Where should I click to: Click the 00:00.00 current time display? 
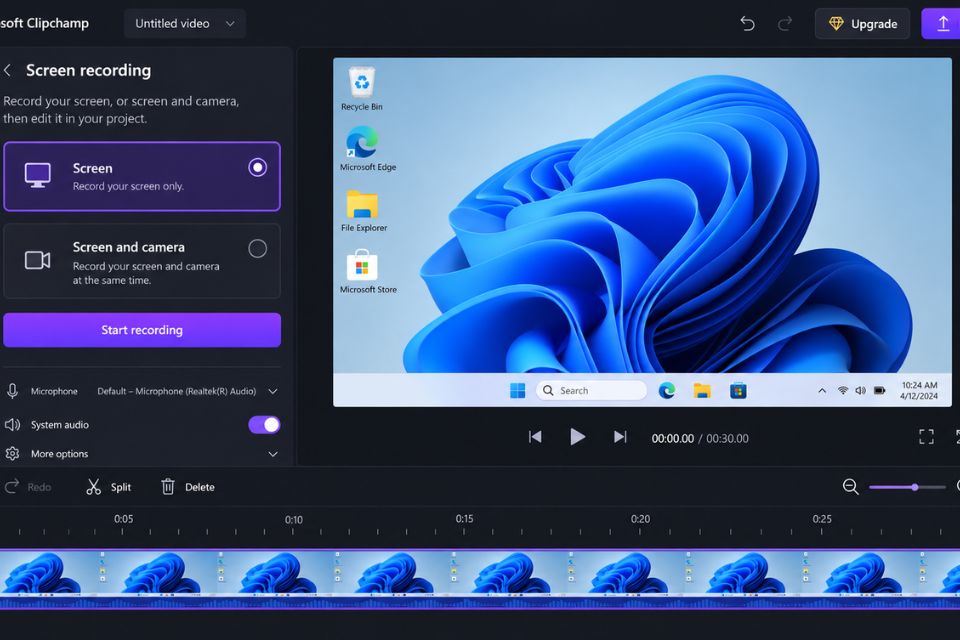click(x=672, y=439)
